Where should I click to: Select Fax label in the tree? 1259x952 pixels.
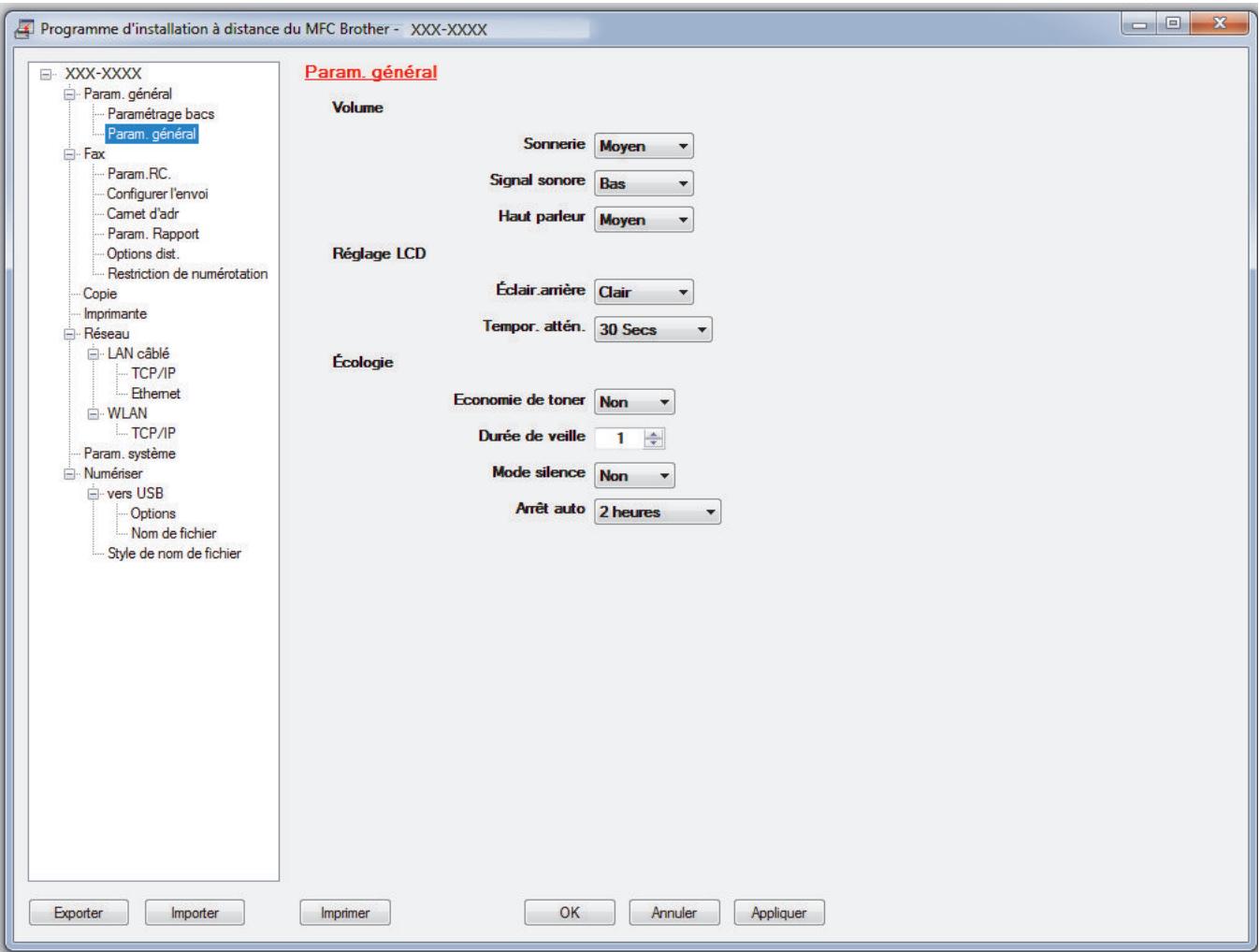pos(94,153)
